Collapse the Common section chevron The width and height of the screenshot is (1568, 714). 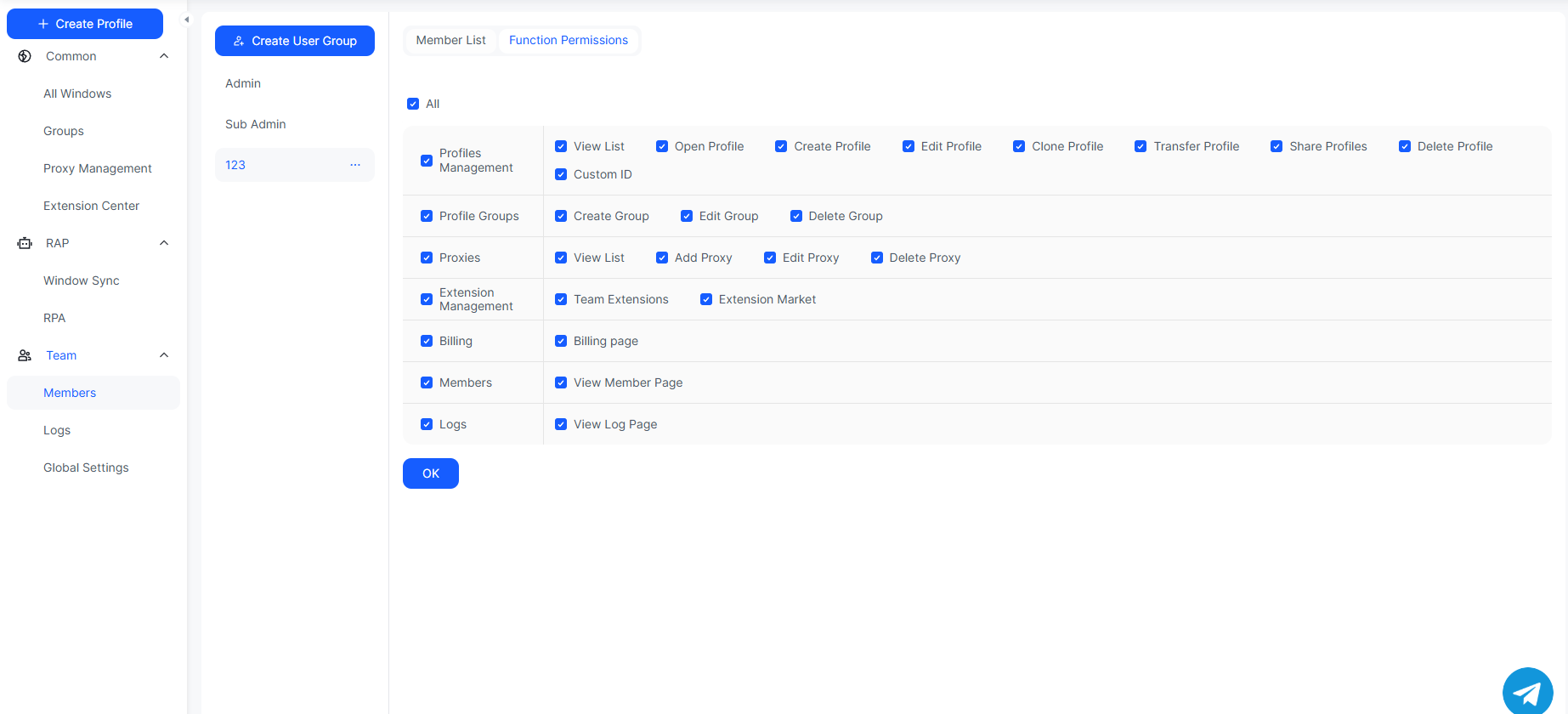point(164,56)
